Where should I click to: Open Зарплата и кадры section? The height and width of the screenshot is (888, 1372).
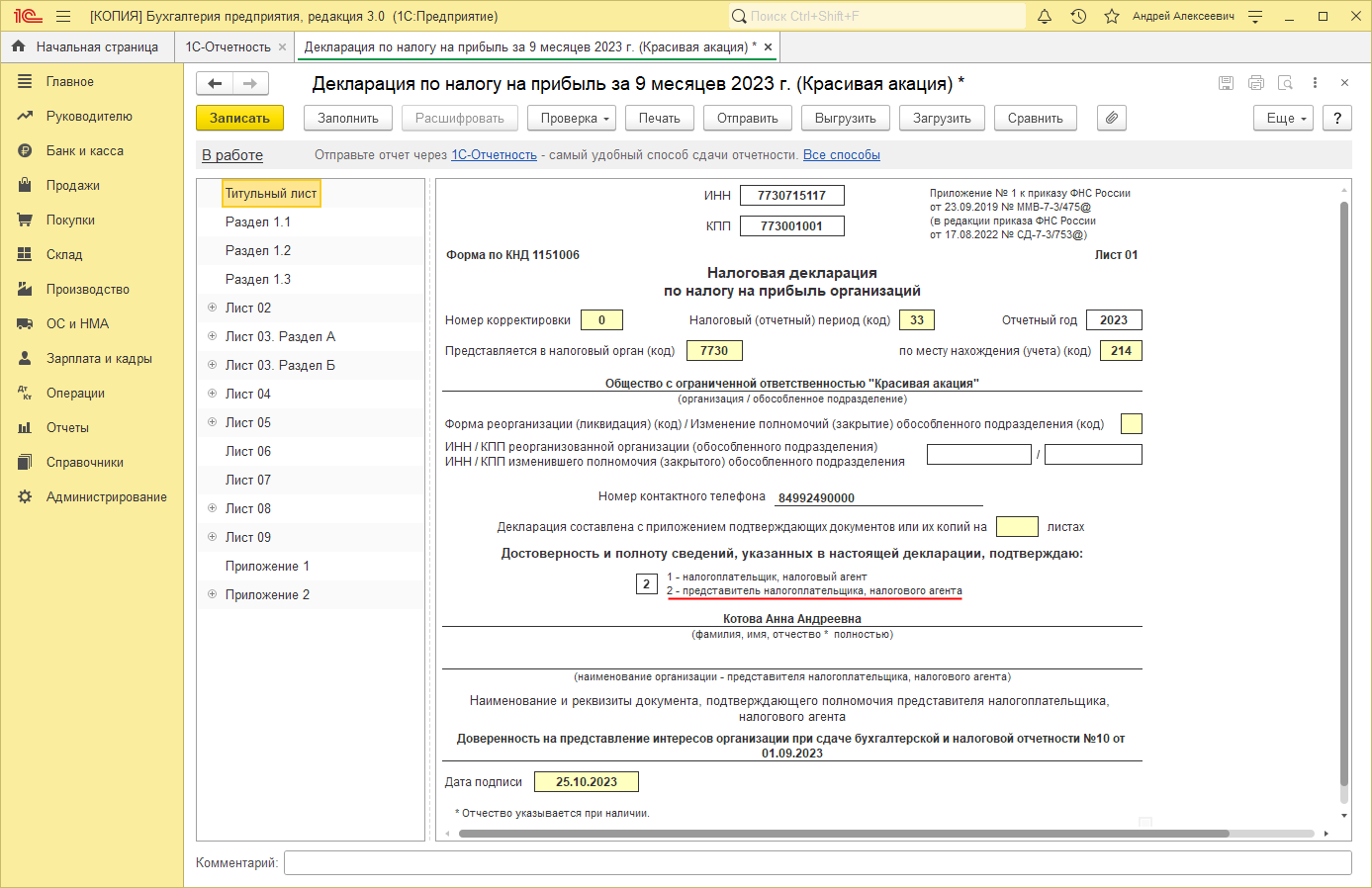point(99,358)
